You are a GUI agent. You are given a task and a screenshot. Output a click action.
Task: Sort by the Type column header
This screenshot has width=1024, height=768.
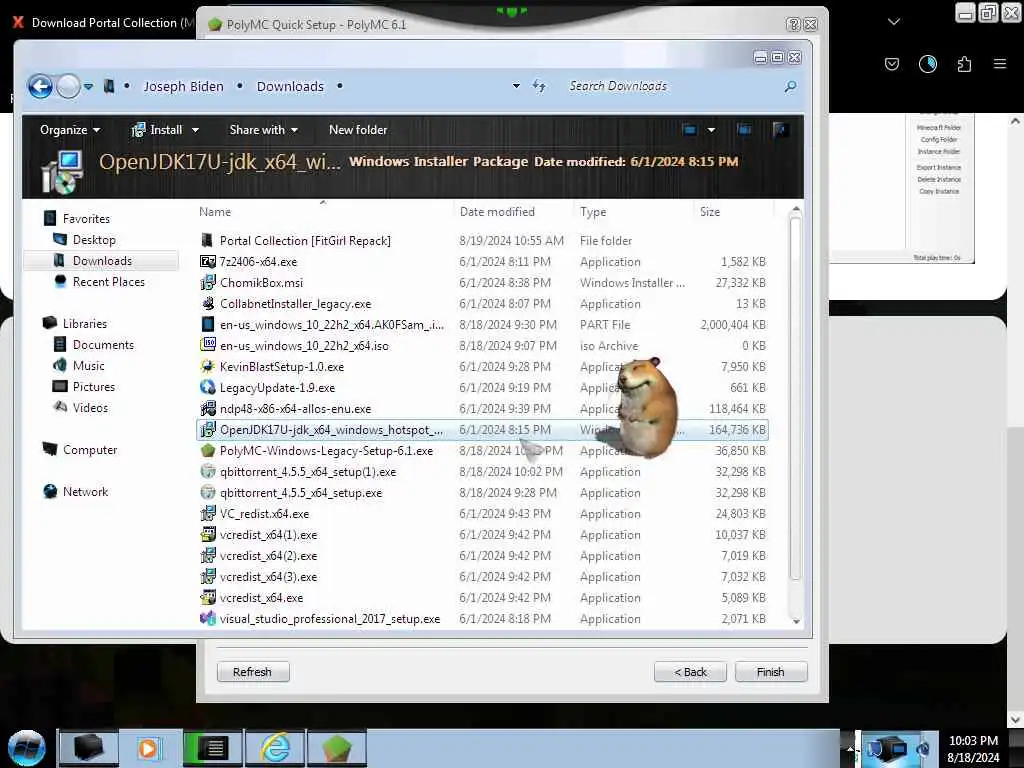(593, 212)
